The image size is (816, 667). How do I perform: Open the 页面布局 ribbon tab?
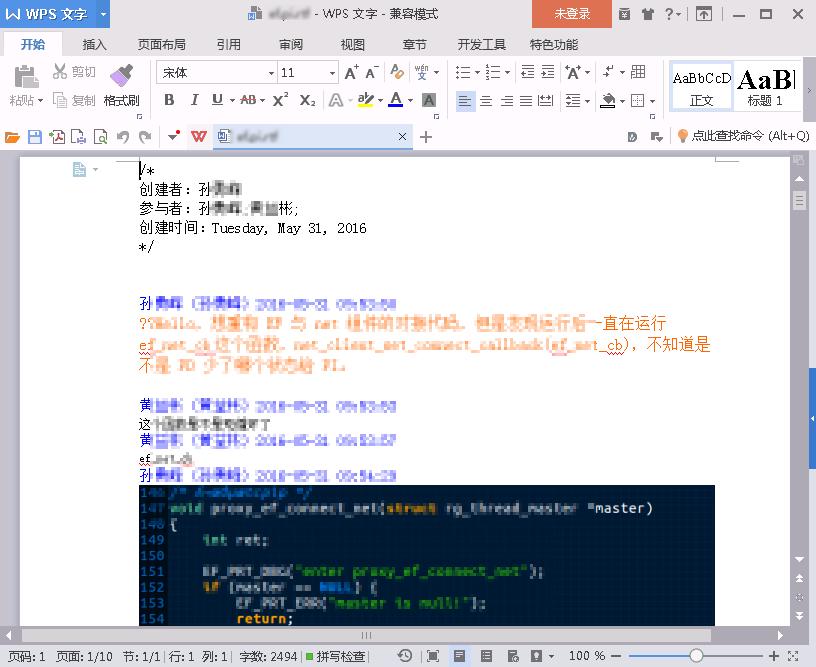161,44
